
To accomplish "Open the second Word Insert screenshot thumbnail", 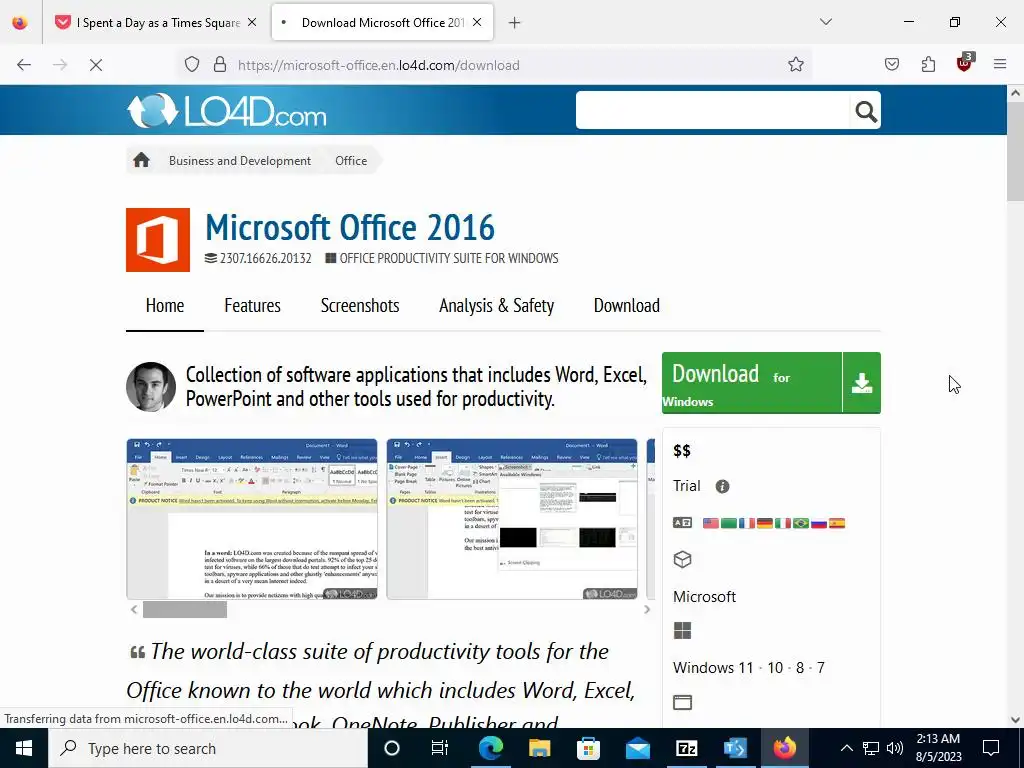I will [512, 519].
